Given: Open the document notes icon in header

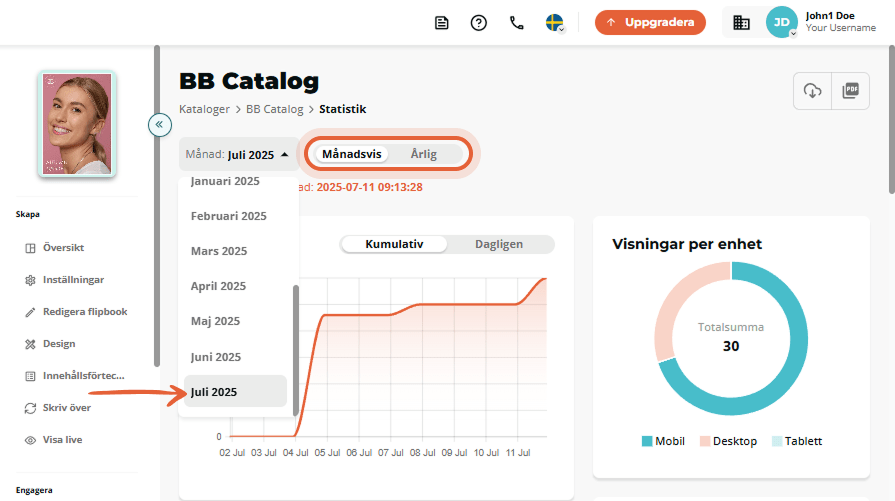Looking at the screenshot, I should point(441,23).
